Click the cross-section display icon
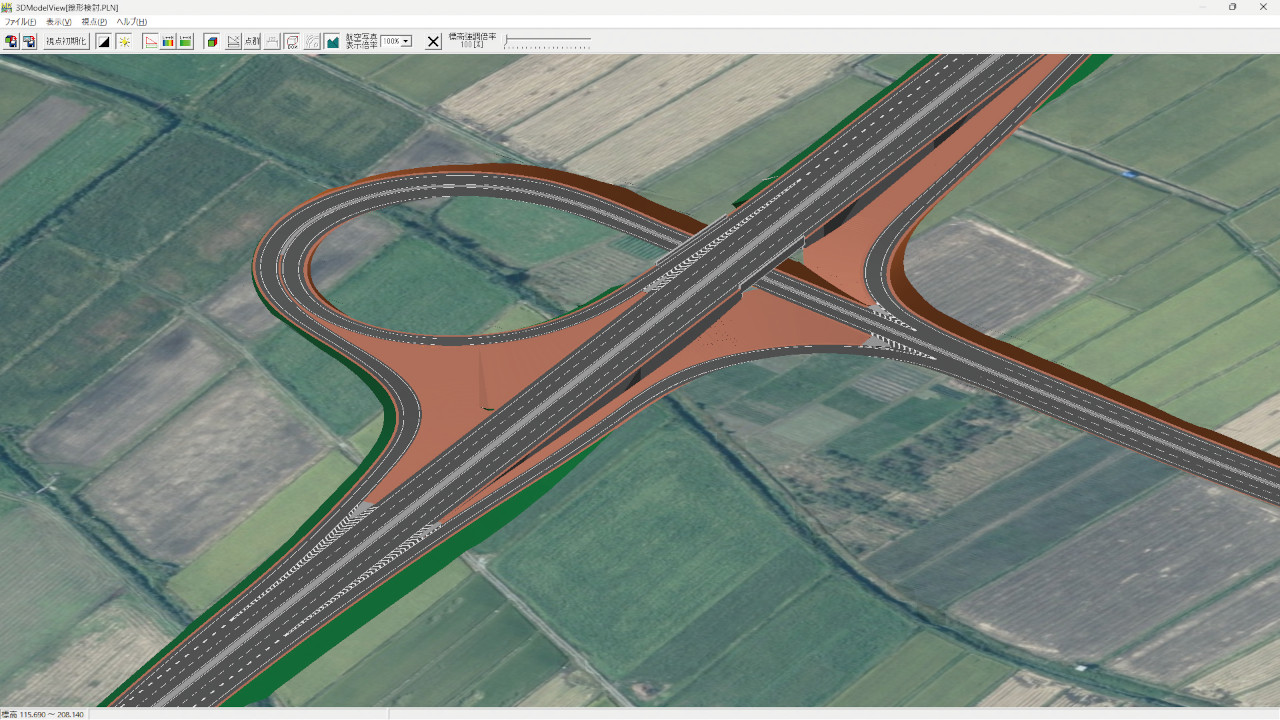The width and height of the screenshot is (1280, 720). tap(233, 41)
